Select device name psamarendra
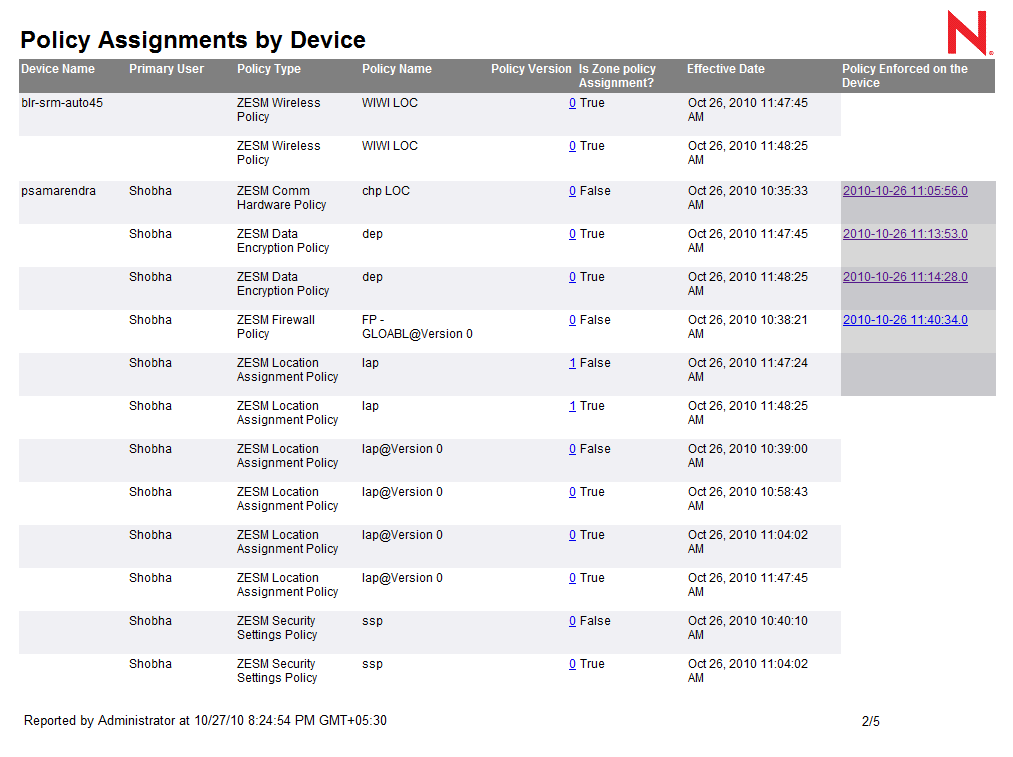Image resolution: width=1013 pixels, height=757 pixels. pos(58,191)
